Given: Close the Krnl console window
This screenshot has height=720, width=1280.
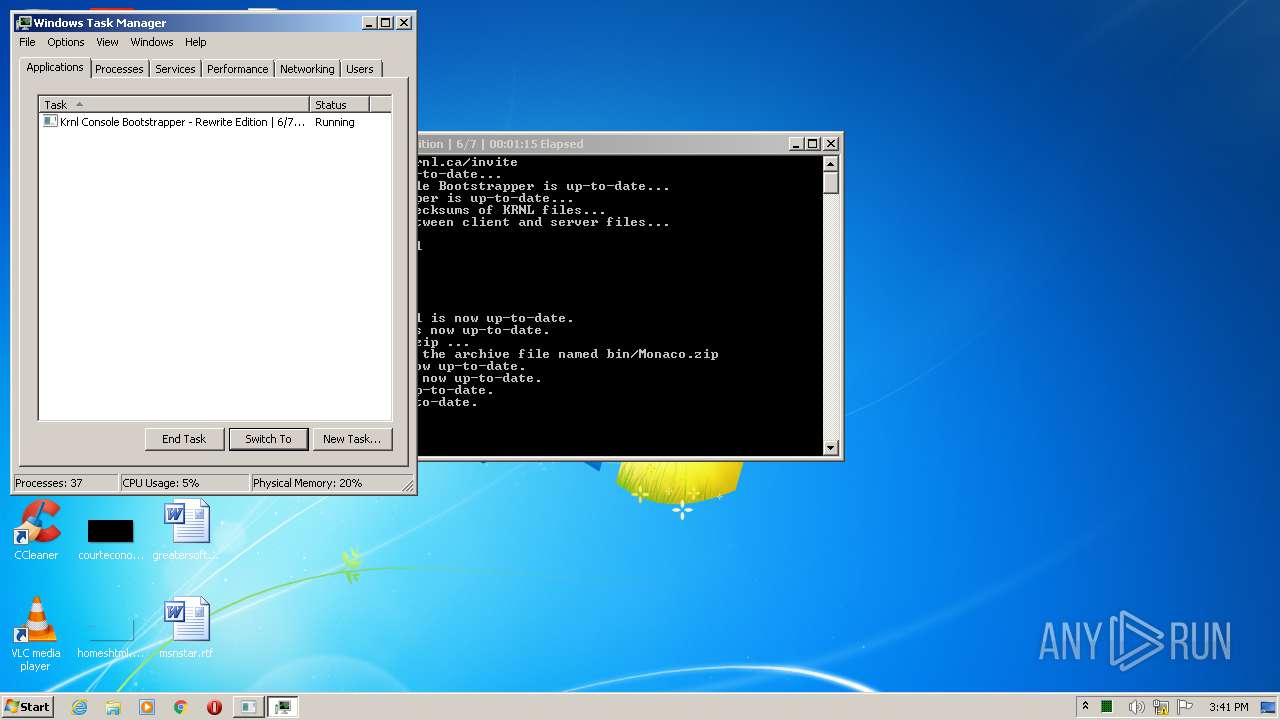Looking at the screenshot, I should pyautogui.click(x=830, y=143).
